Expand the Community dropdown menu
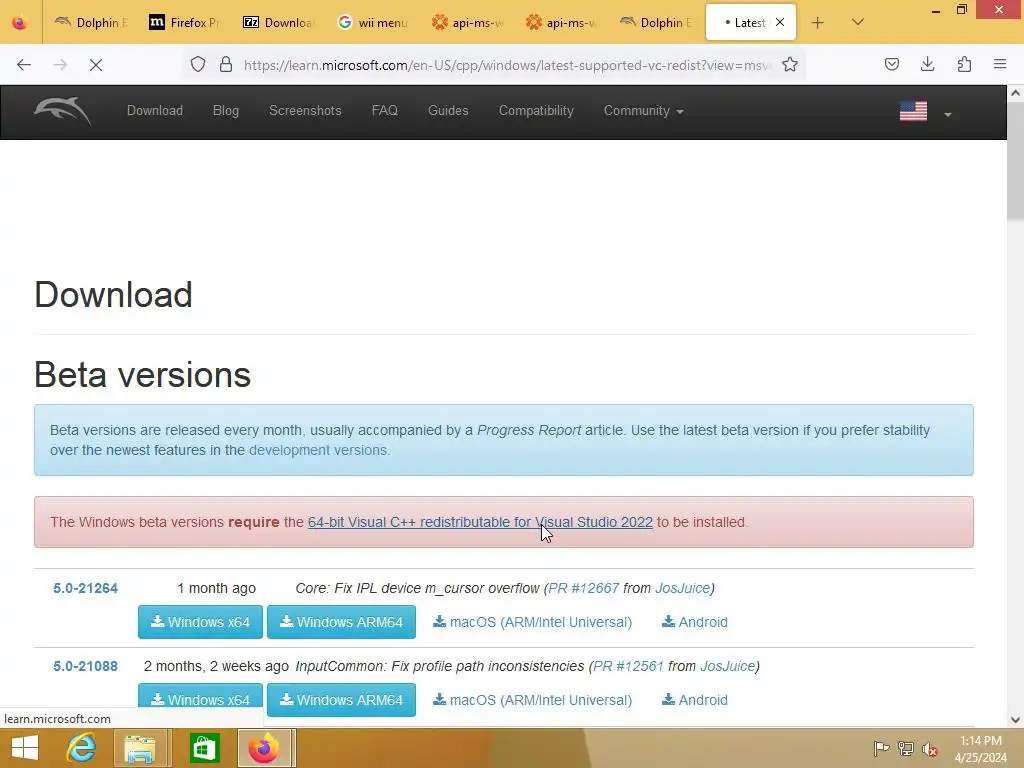The height and width of the screenshot is (768, 1024). tap(644, 111)
